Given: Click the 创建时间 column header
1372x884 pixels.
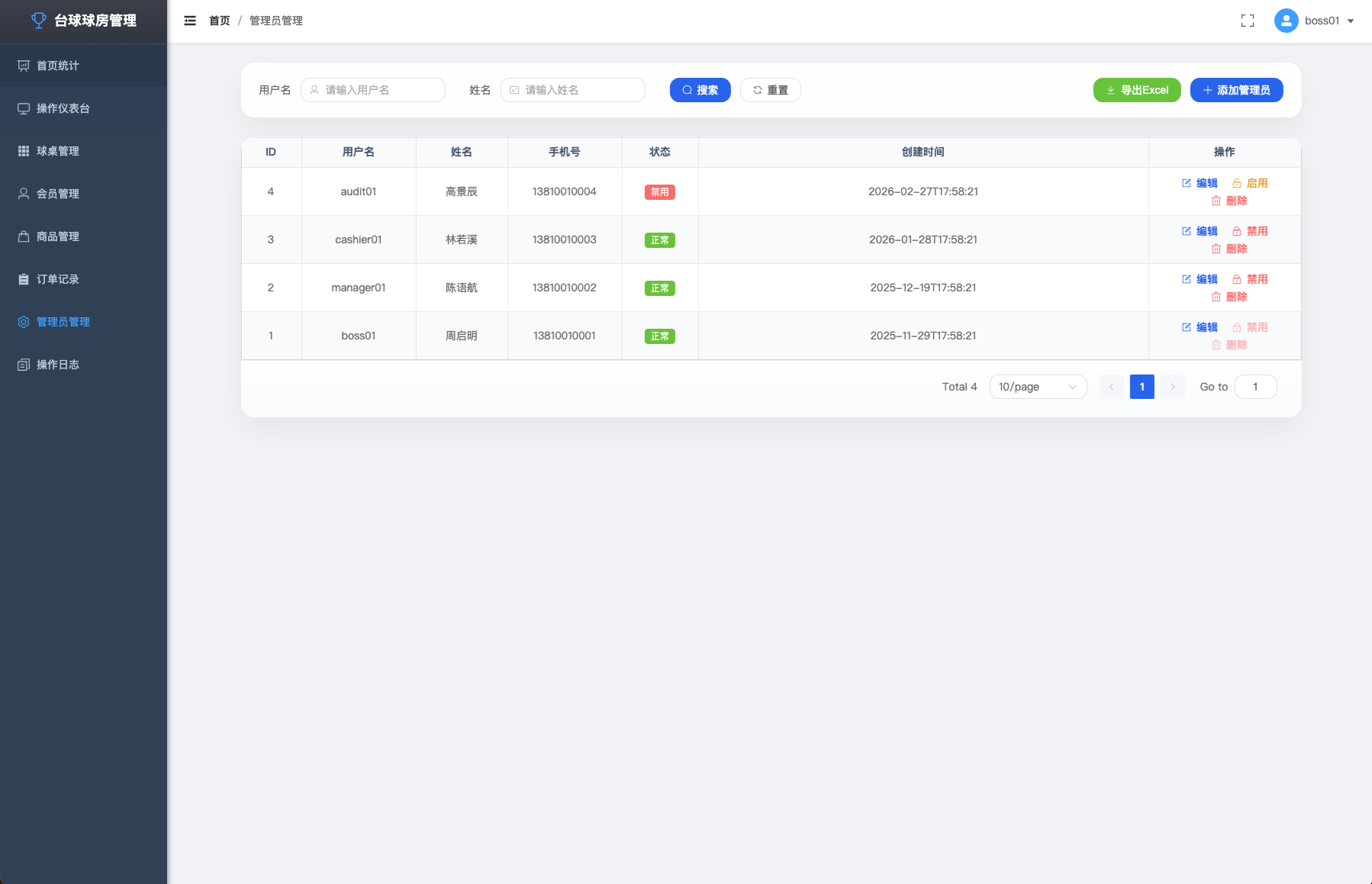Looking at the screenshot, I should (923, 152).
